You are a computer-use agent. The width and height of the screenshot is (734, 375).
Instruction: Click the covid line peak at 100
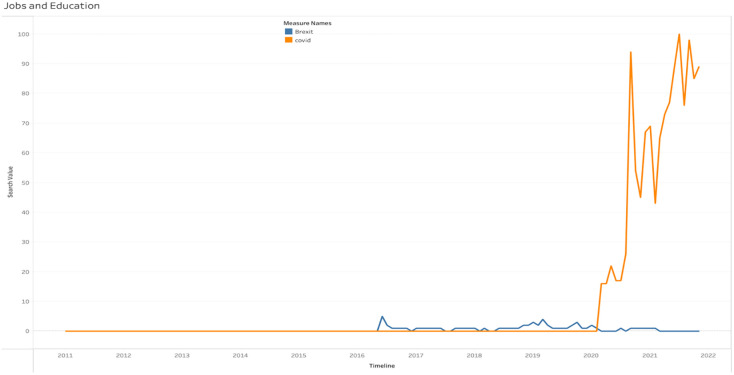point(679,34)
